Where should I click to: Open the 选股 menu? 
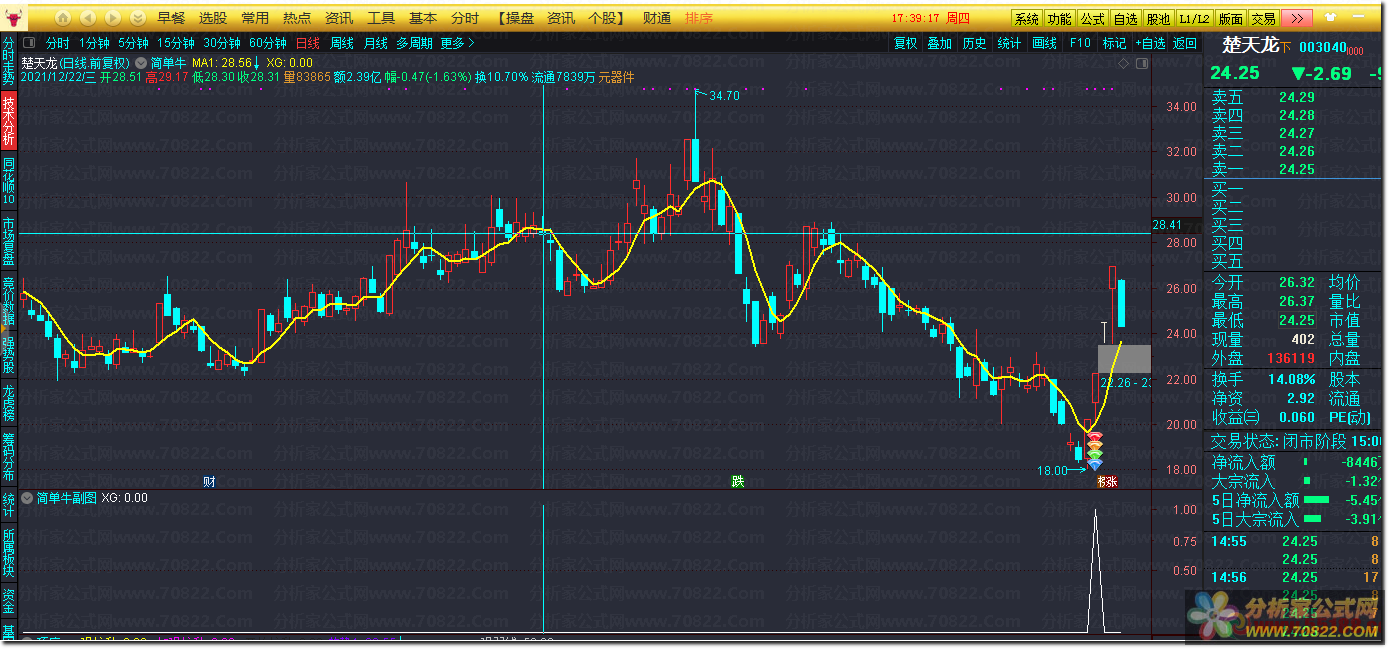[213, 18]
